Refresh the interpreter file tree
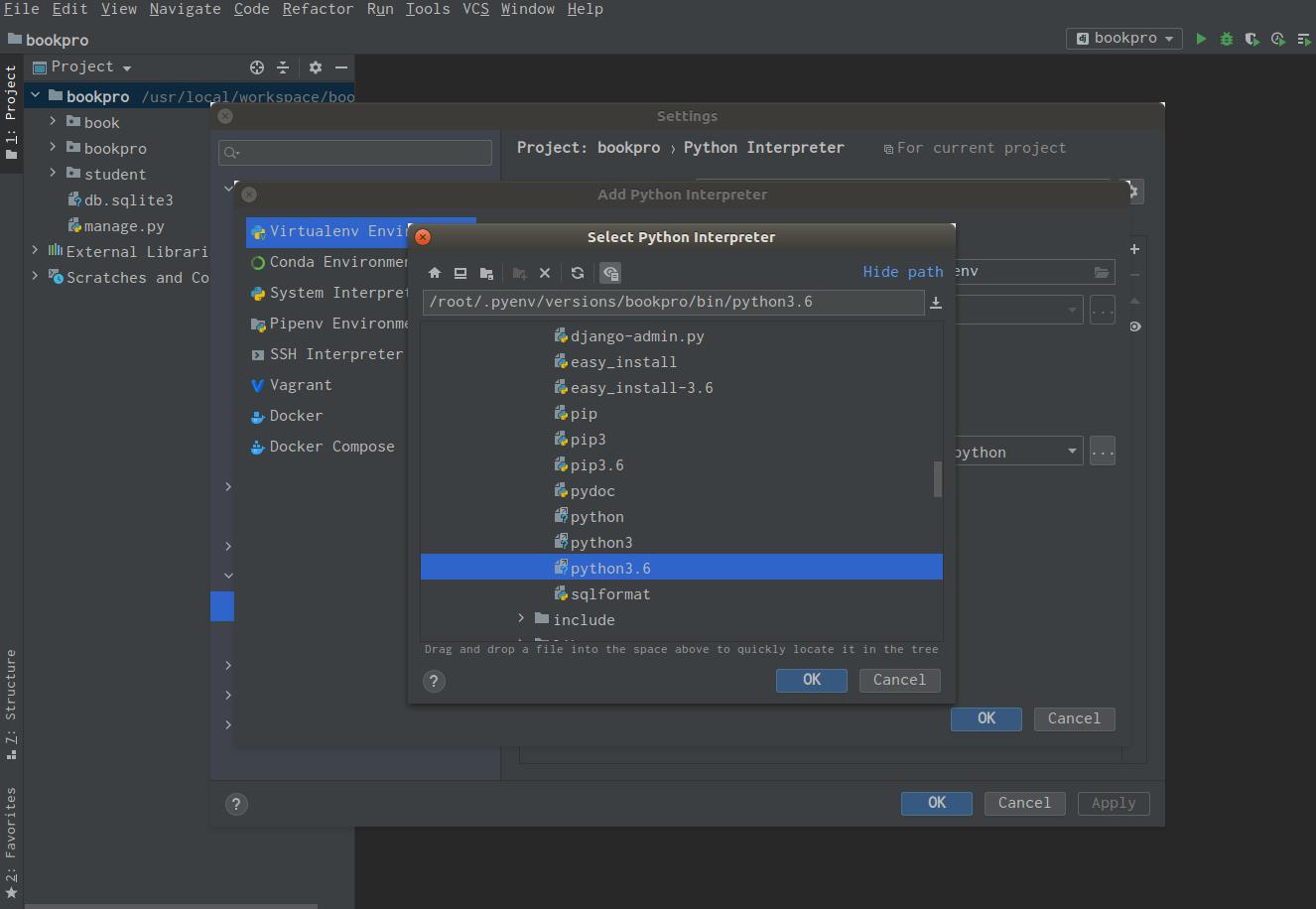The image size is (1316, 909). [x=578, y=273]
